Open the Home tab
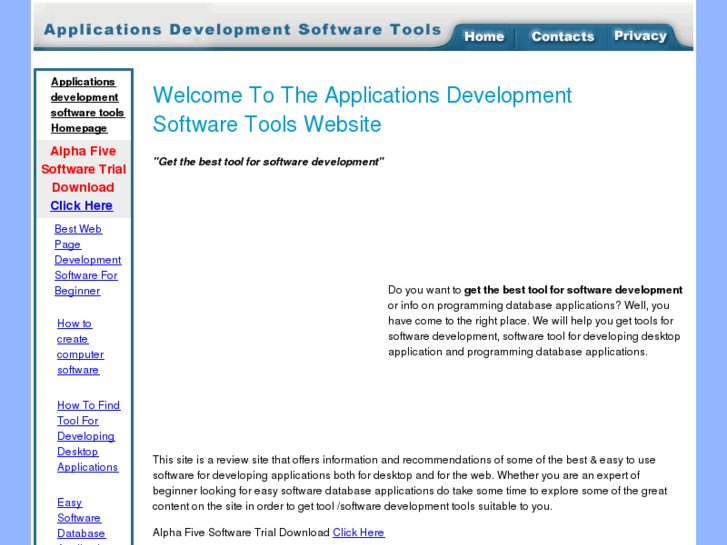The width and height of the screenshot is (727, 545). 484,36
